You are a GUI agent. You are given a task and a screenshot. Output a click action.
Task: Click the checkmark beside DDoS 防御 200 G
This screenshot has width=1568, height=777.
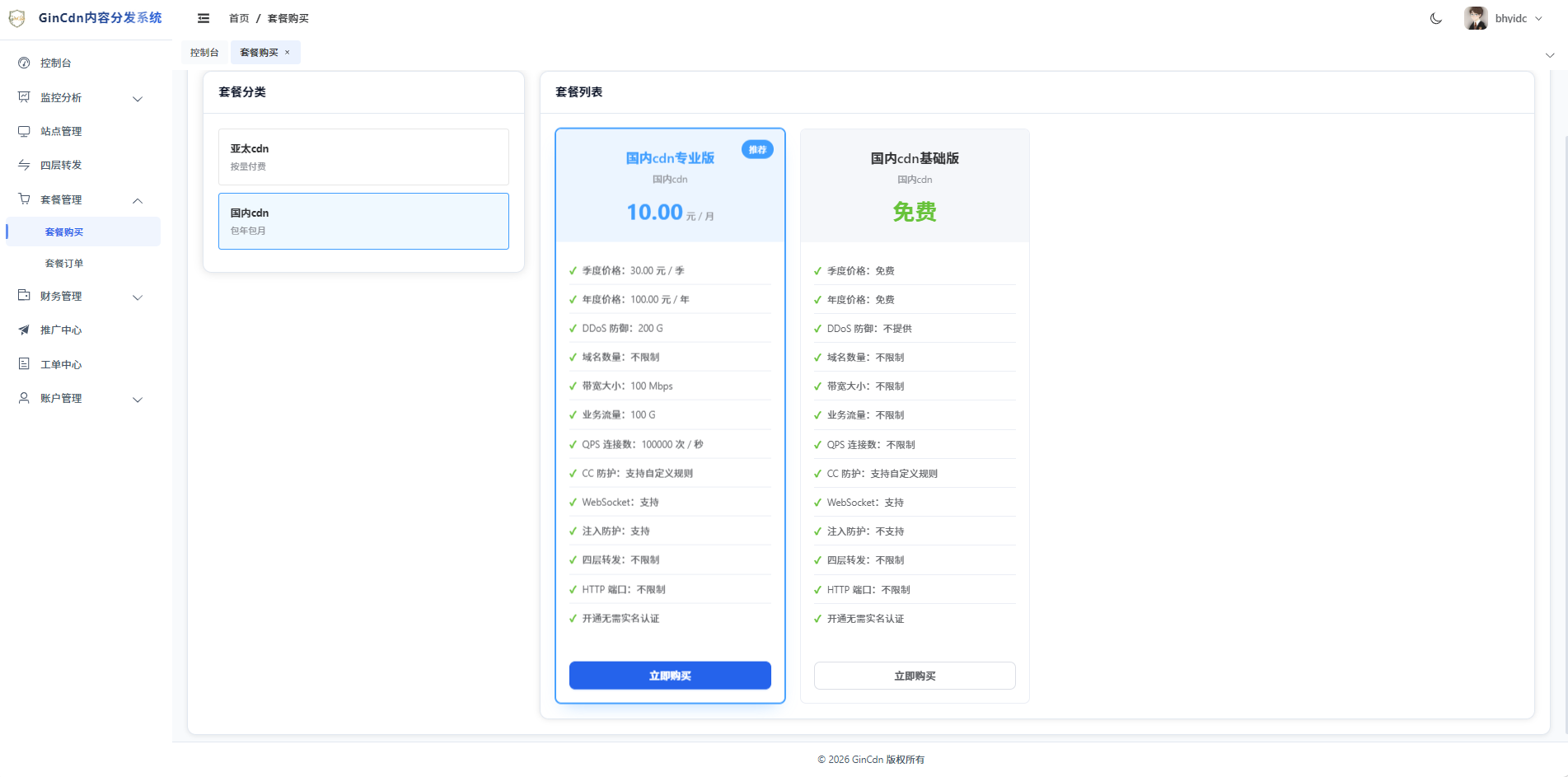tap(573, 328)
